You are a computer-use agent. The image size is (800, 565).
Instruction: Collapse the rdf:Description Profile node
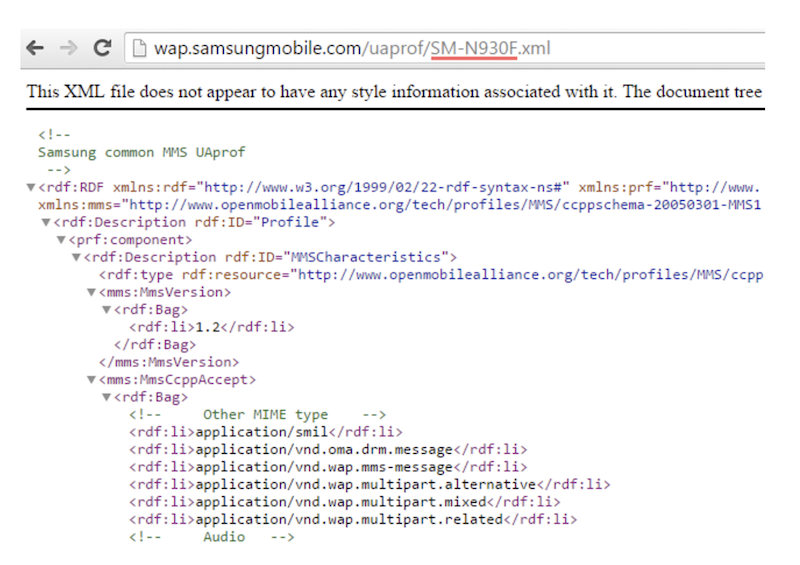[x=46, y=222]
